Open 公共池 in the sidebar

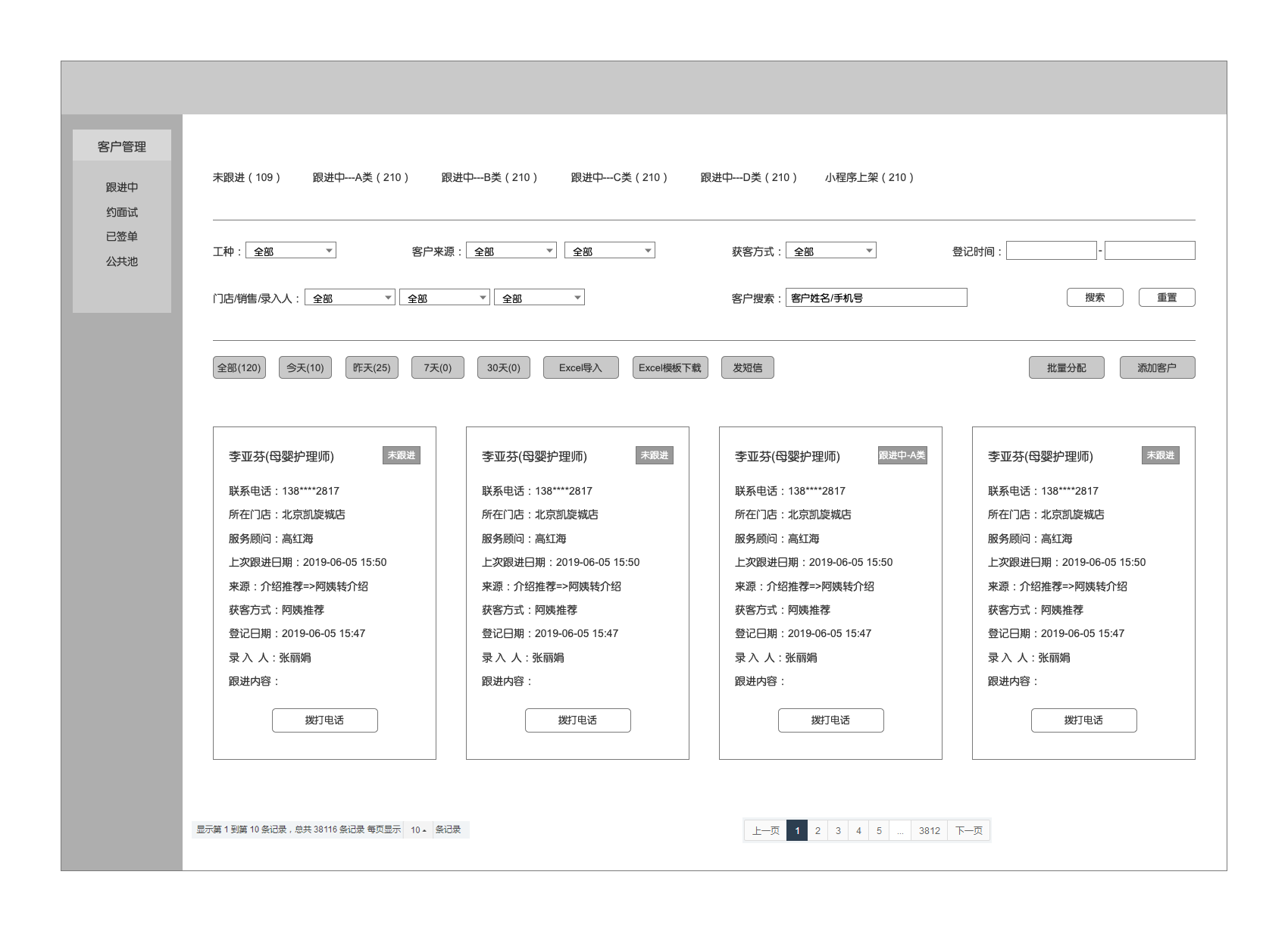[x=122, y=261]
